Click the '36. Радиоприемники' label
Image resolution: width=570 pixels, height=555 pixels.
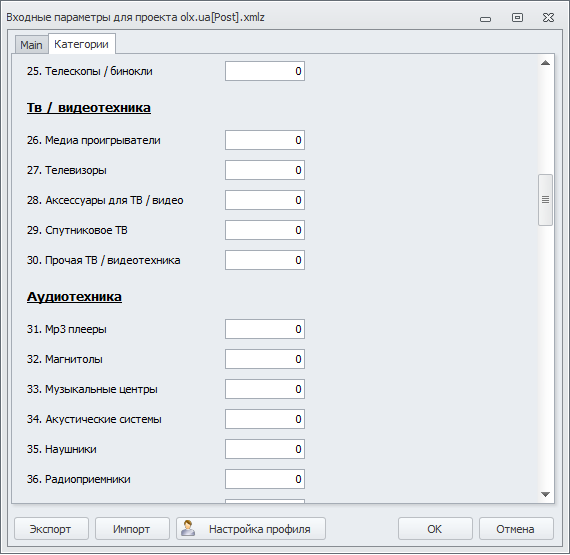(79, 479)
